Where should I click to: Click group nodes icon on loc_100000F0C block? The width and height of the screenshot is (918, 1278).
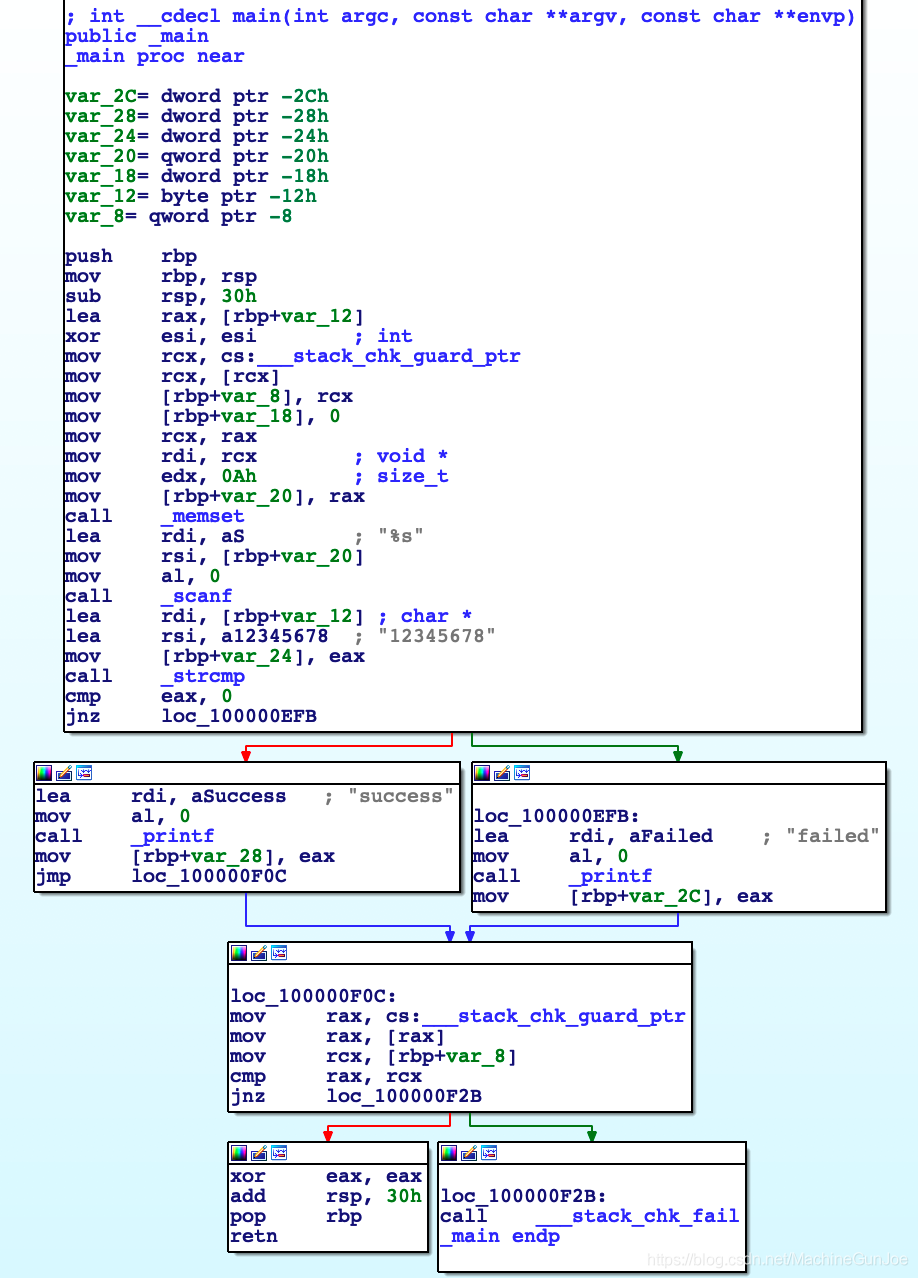[x=278, y=953]
